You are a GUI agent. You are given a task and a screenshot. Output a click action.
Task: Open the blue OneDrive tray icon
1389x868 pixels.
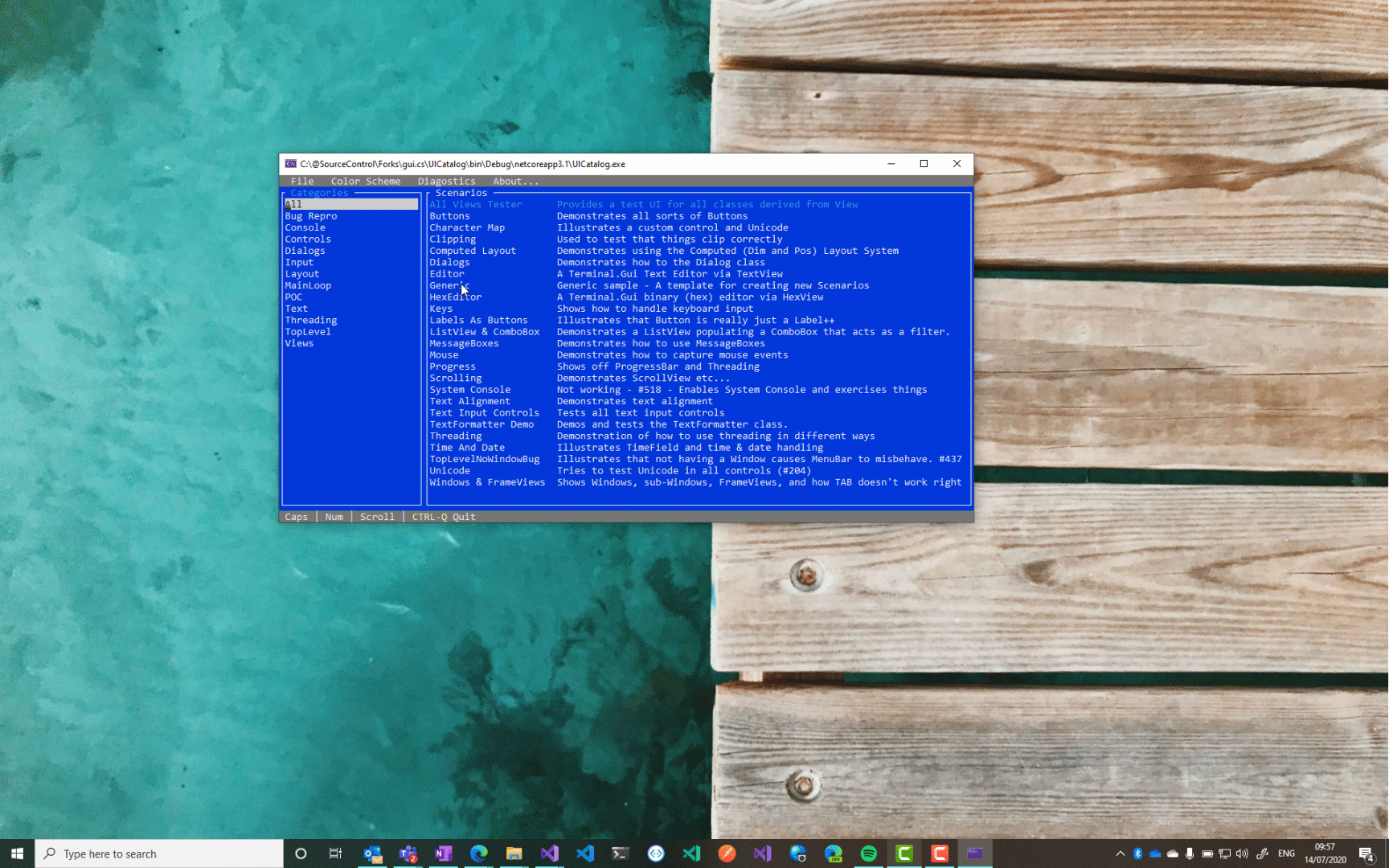tap(1155, 854)
